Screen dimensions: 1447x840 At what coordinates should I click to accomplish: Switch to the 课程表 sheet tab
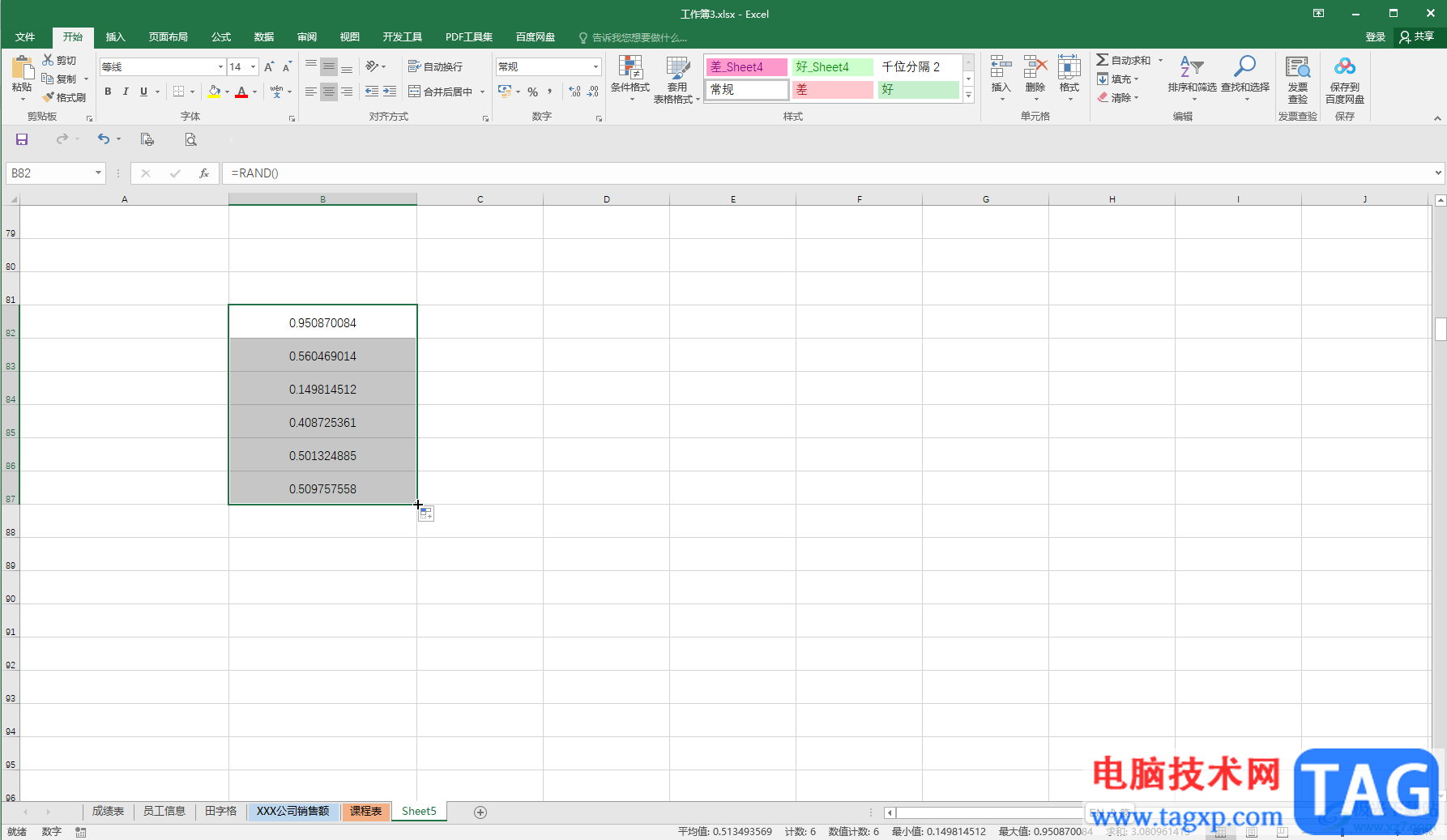point(366,811)
